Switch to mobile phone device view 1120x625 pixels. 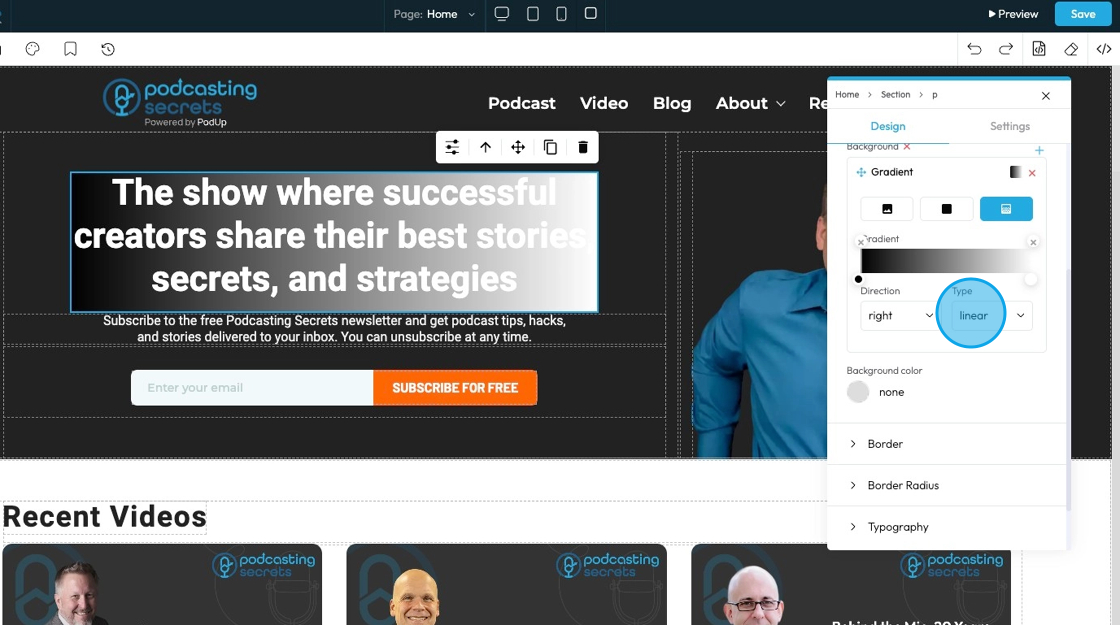[561, 14]
